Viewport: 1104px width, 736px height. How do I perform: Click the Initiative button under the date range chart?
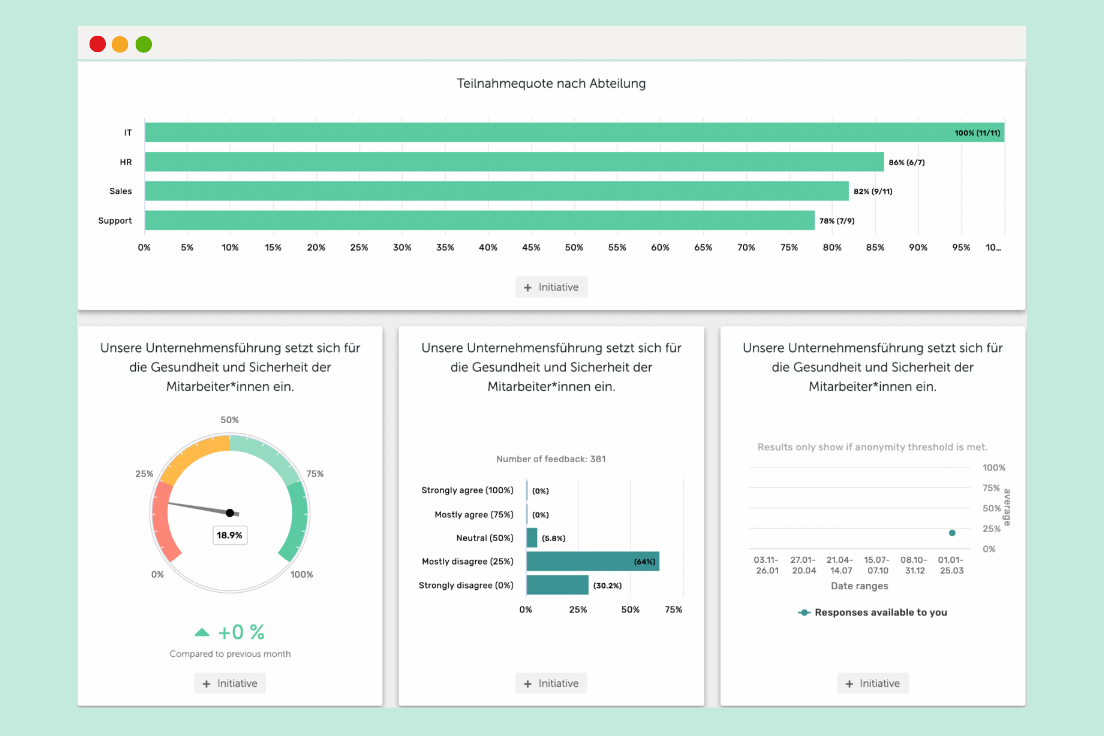coord(872,683)
